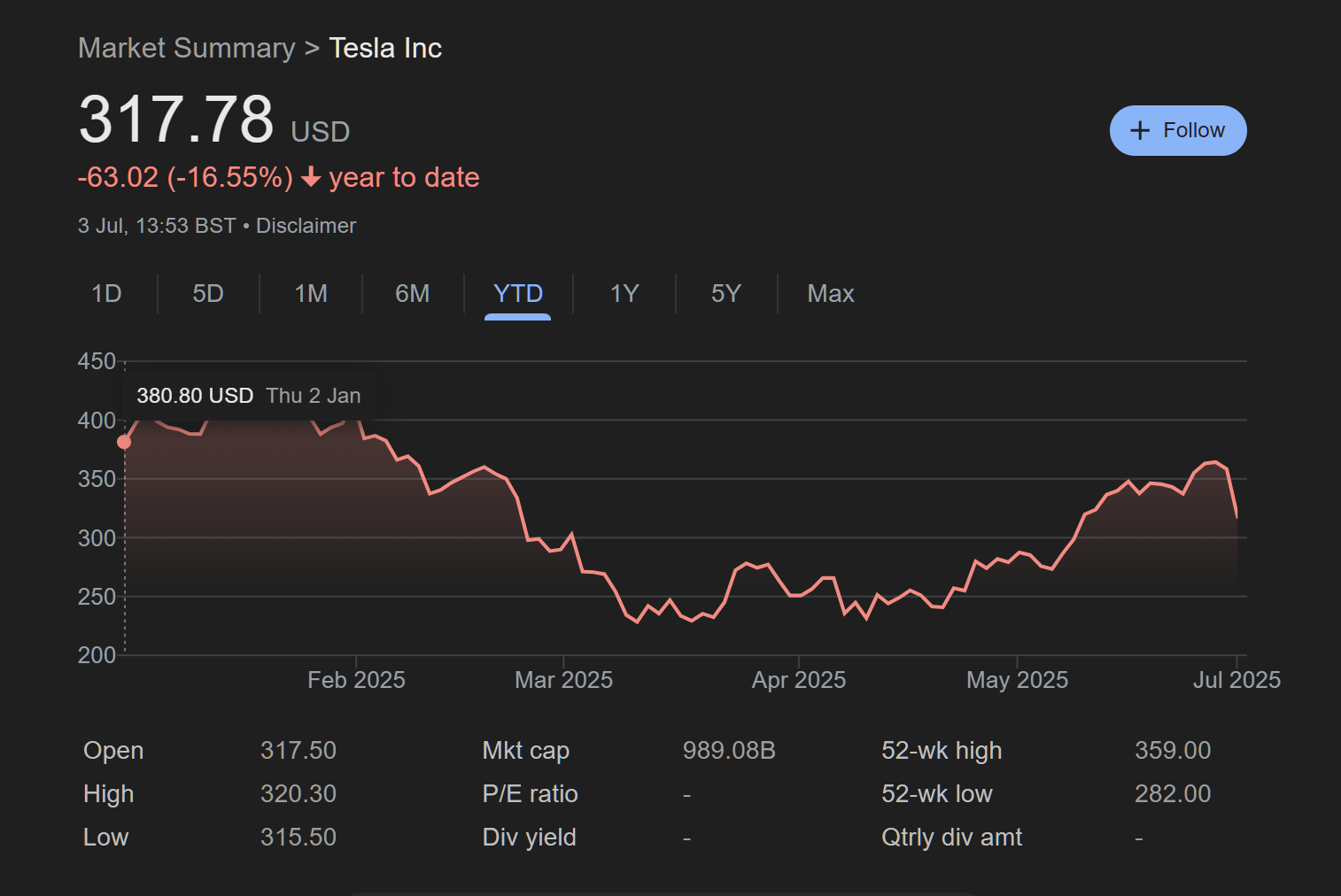Click the Div yield label

(x=530, y=838)
